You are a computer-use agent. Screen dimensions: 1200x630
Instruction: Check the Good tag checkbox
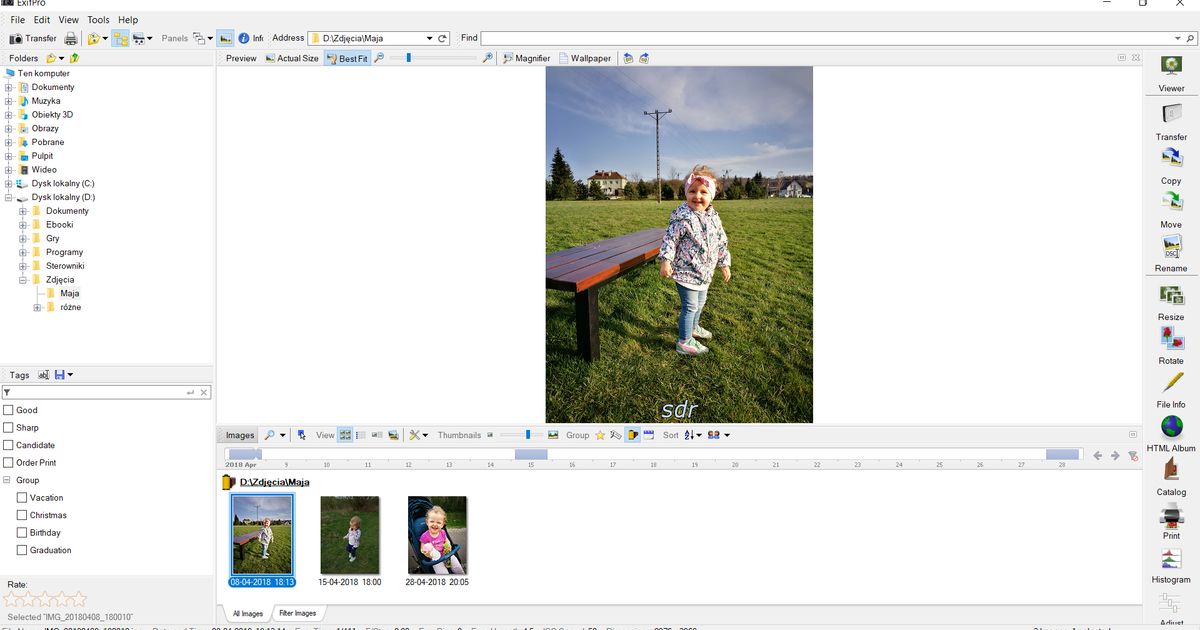(9, 410)
